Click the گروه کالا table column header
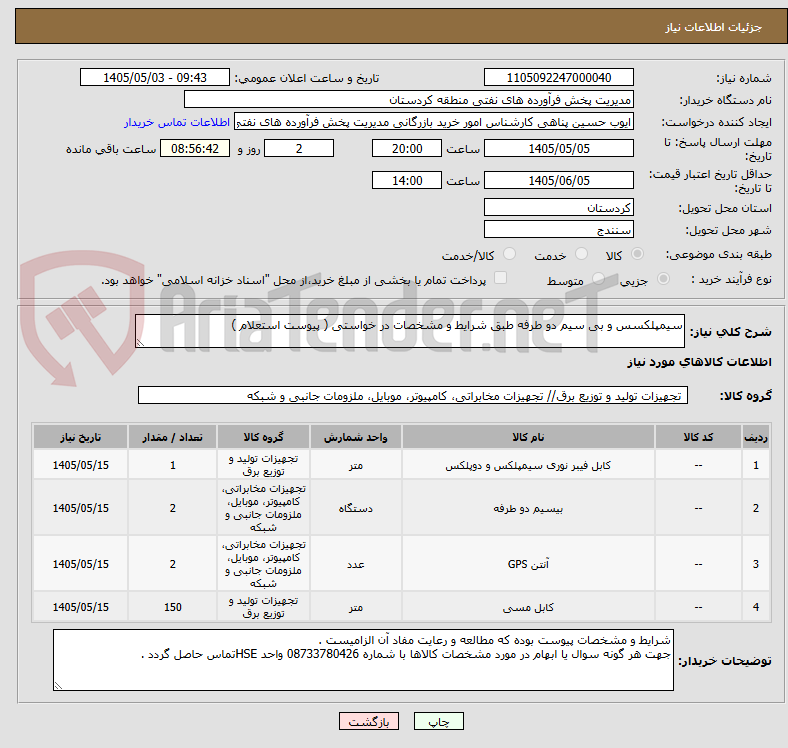Viewport: 788px width, 748px height. [x=263, y=437]
